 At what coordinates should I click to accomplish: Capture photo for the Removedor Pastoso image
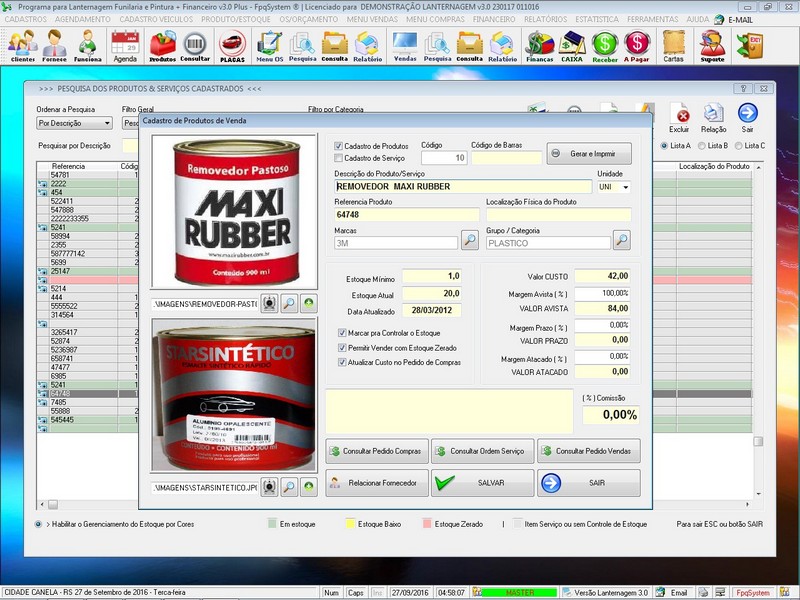pos(269,303)
